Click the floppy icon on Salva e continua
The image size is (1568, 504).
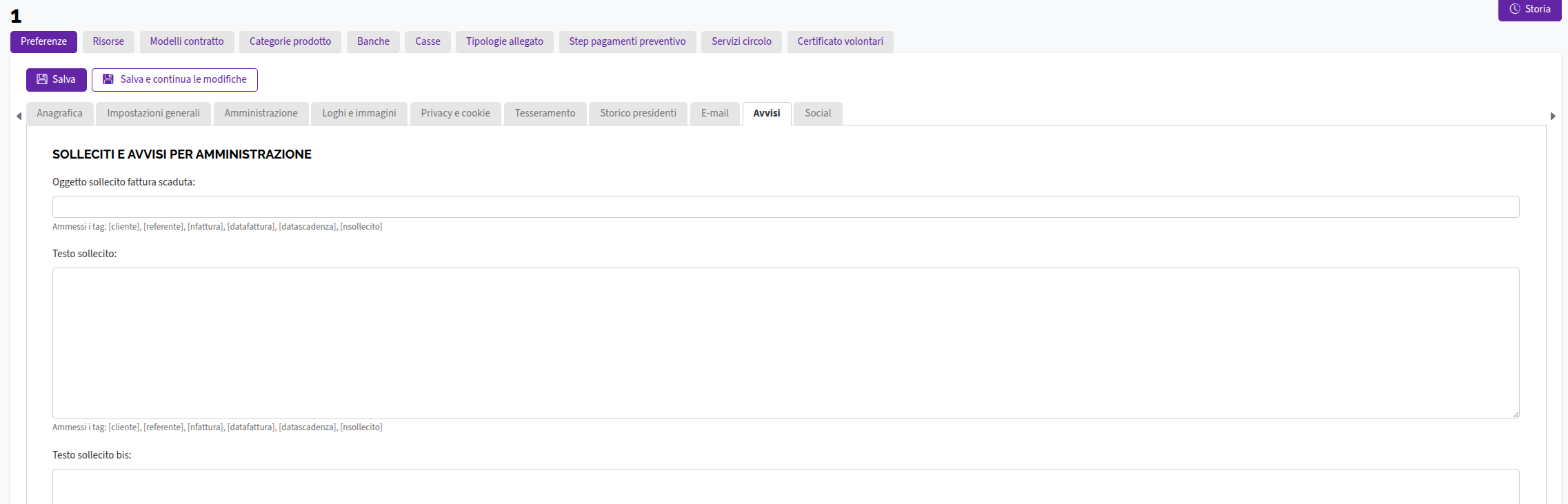tap(108, 79)
